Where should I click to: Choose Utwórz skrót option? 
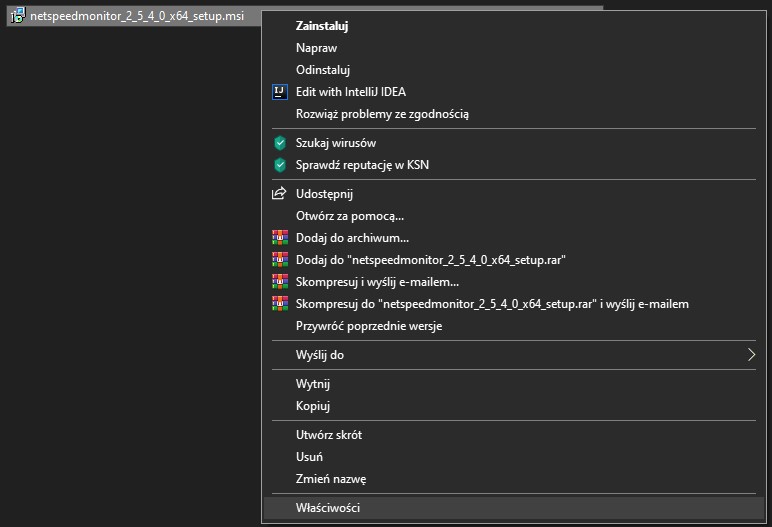pyautogui.click(x=514, y=435)
